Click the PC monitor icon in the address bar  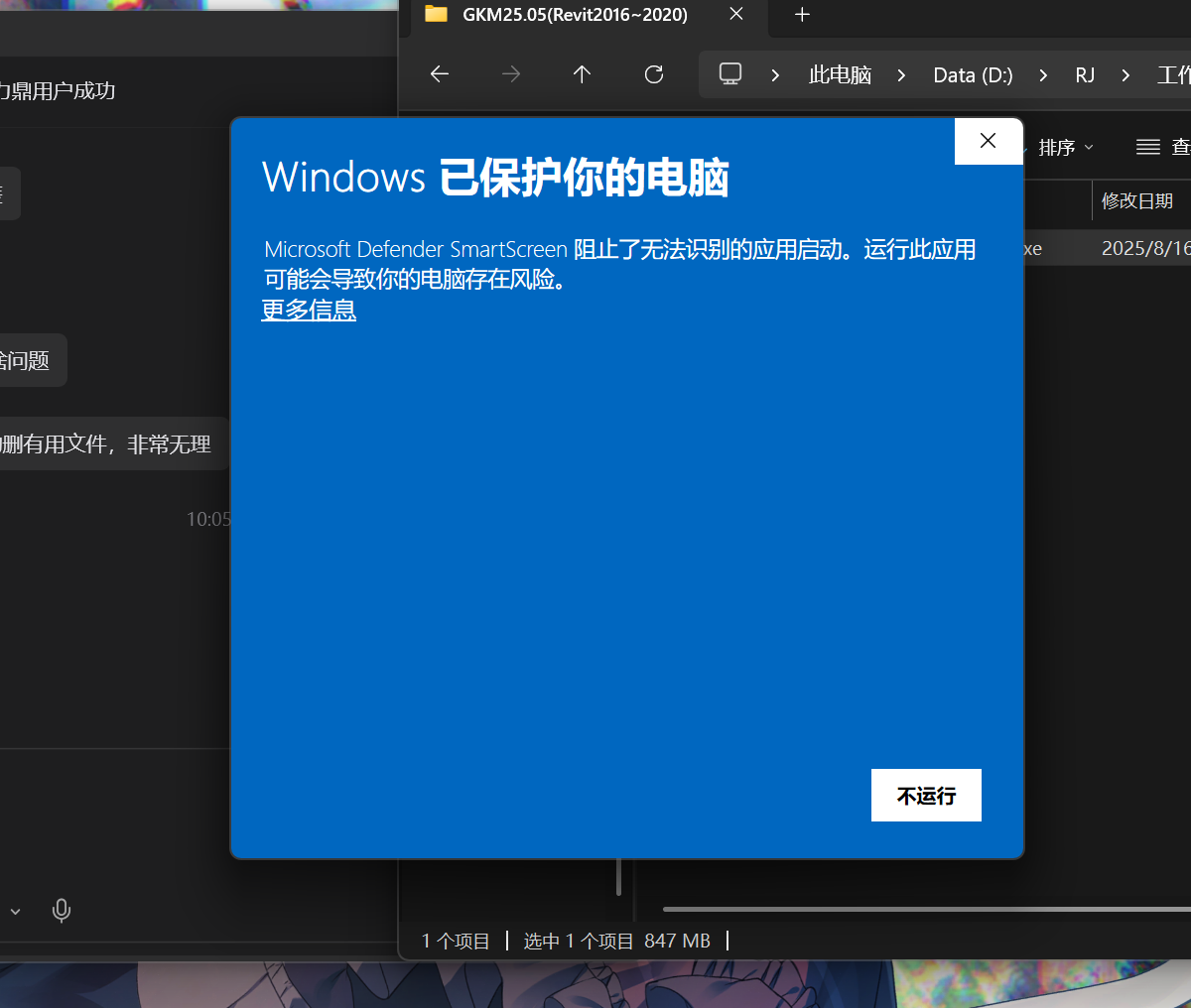(730, 74)
